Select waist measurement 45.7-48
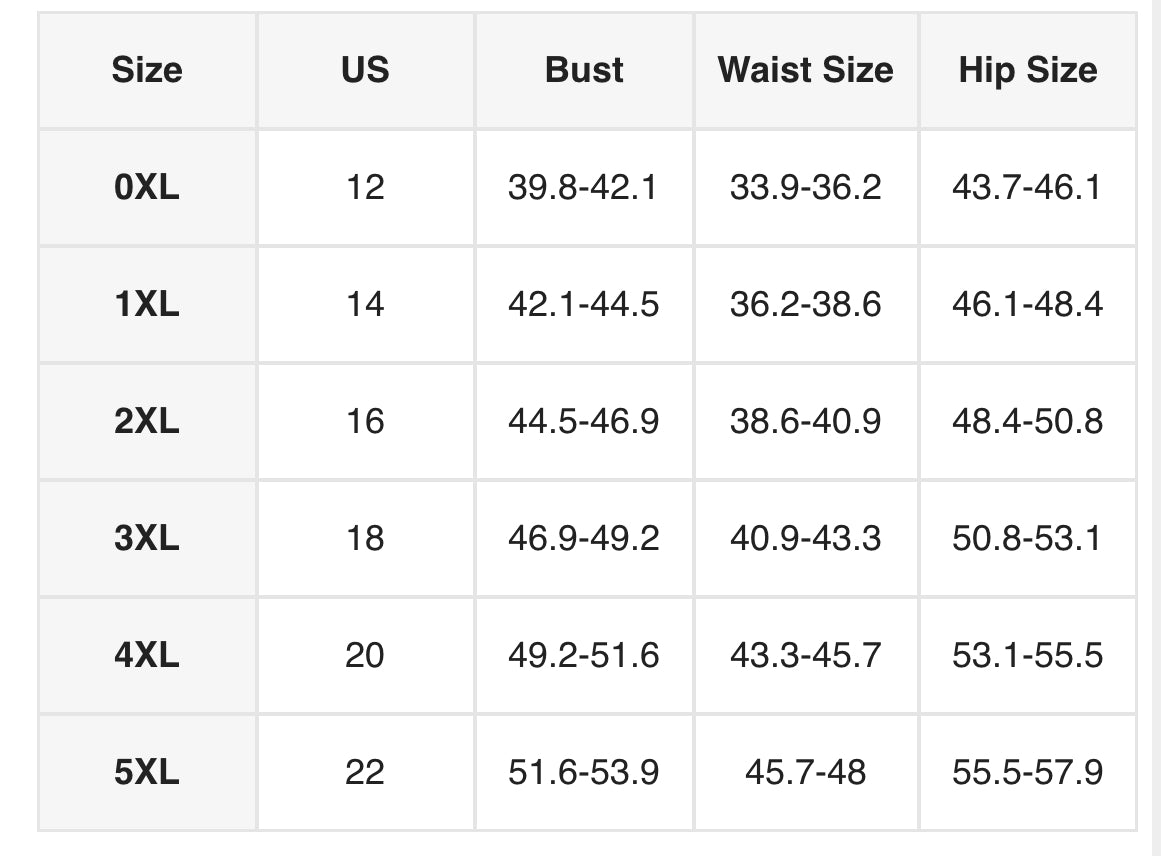 805,772
